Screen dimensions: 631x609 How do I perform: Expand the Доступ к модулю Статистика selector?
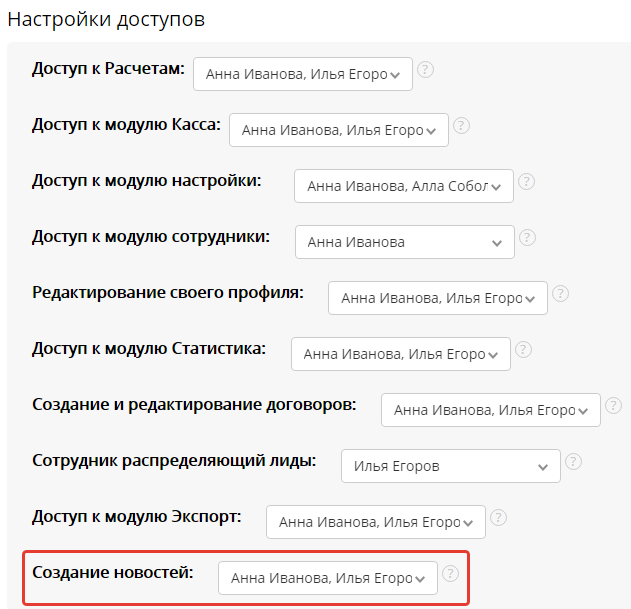[401, 354]
